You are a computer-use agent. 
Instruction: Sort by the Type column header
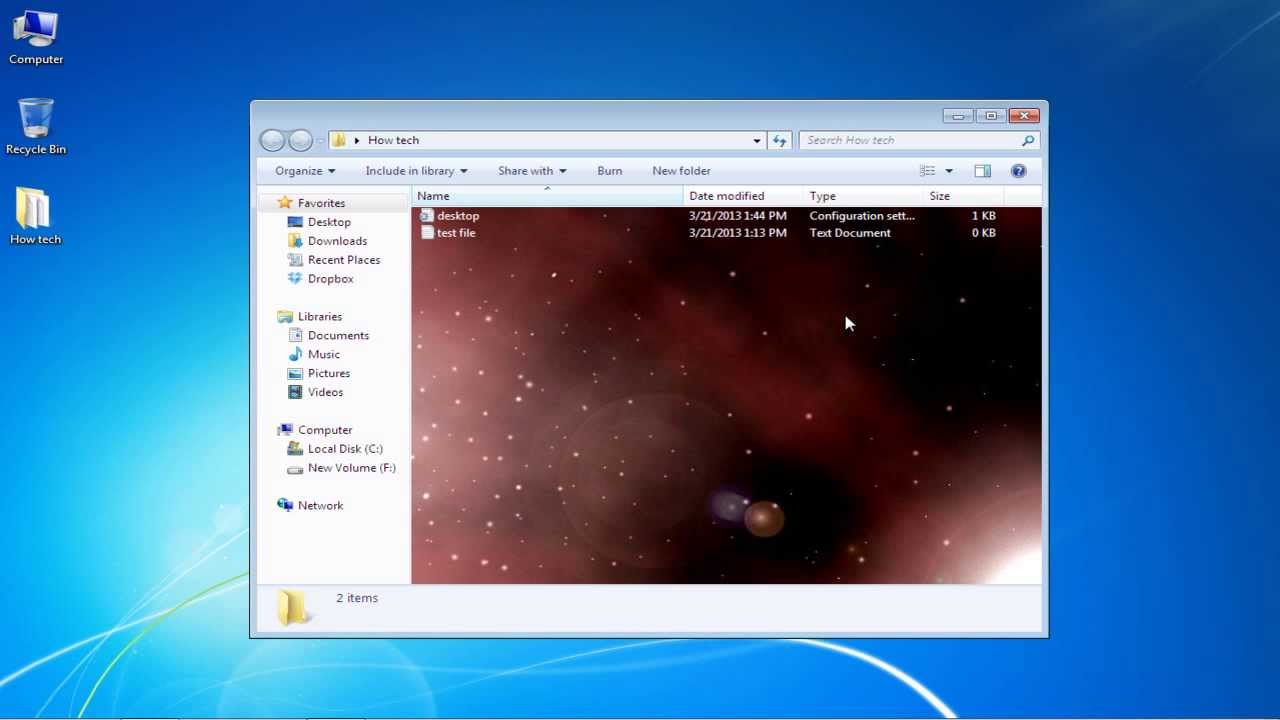[863, 196]
